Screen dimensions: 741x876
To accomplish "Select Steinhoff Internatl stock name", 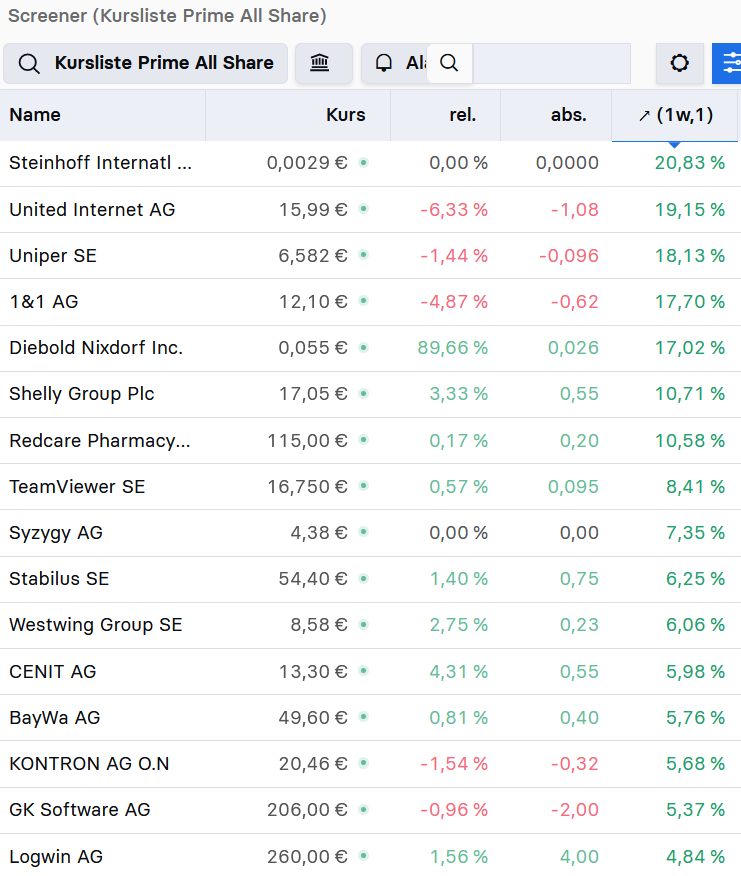I will click(101, 163).
